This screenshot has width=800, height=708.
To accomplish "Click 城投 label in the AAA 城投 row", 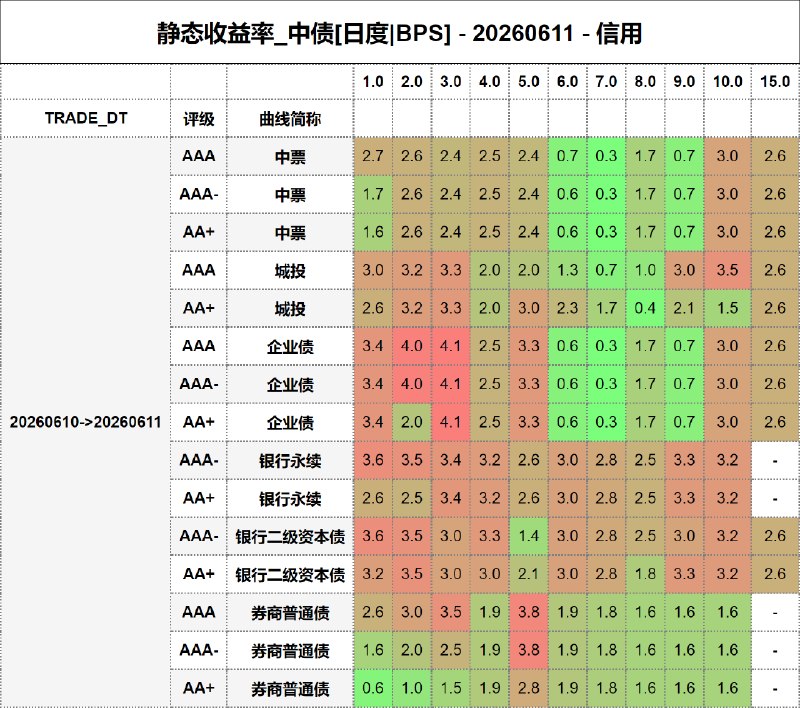I will (x=290, y=271).
